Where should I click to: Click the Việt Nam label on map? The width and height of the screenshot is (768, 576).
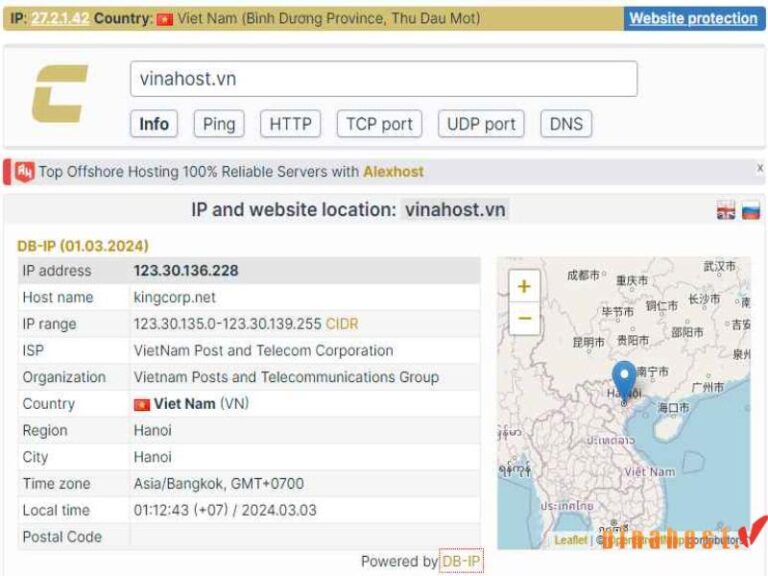click(649, 472)
